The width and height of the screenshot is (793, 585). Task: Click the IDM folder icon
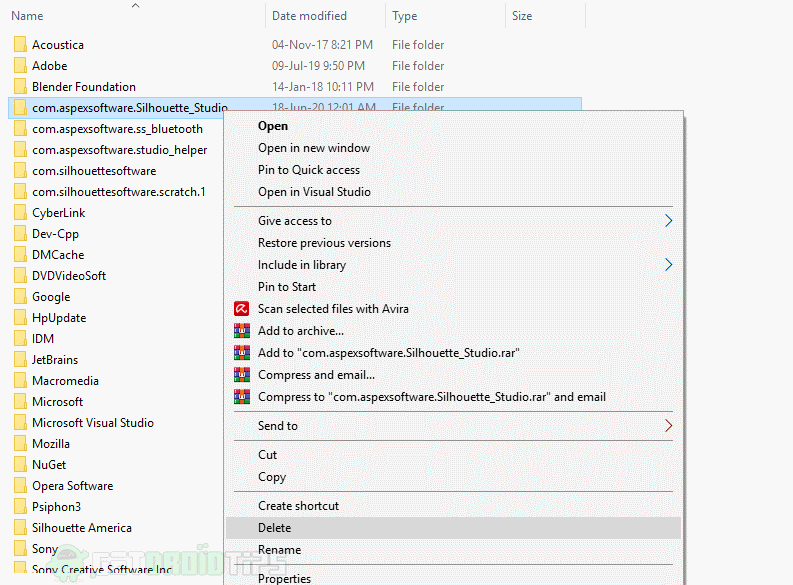point(20,338)
